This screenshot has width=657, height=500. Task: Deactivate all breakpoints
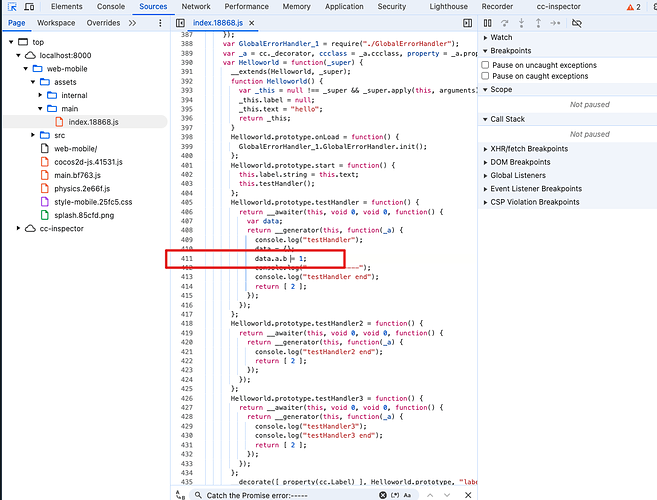tap(577, 23)
